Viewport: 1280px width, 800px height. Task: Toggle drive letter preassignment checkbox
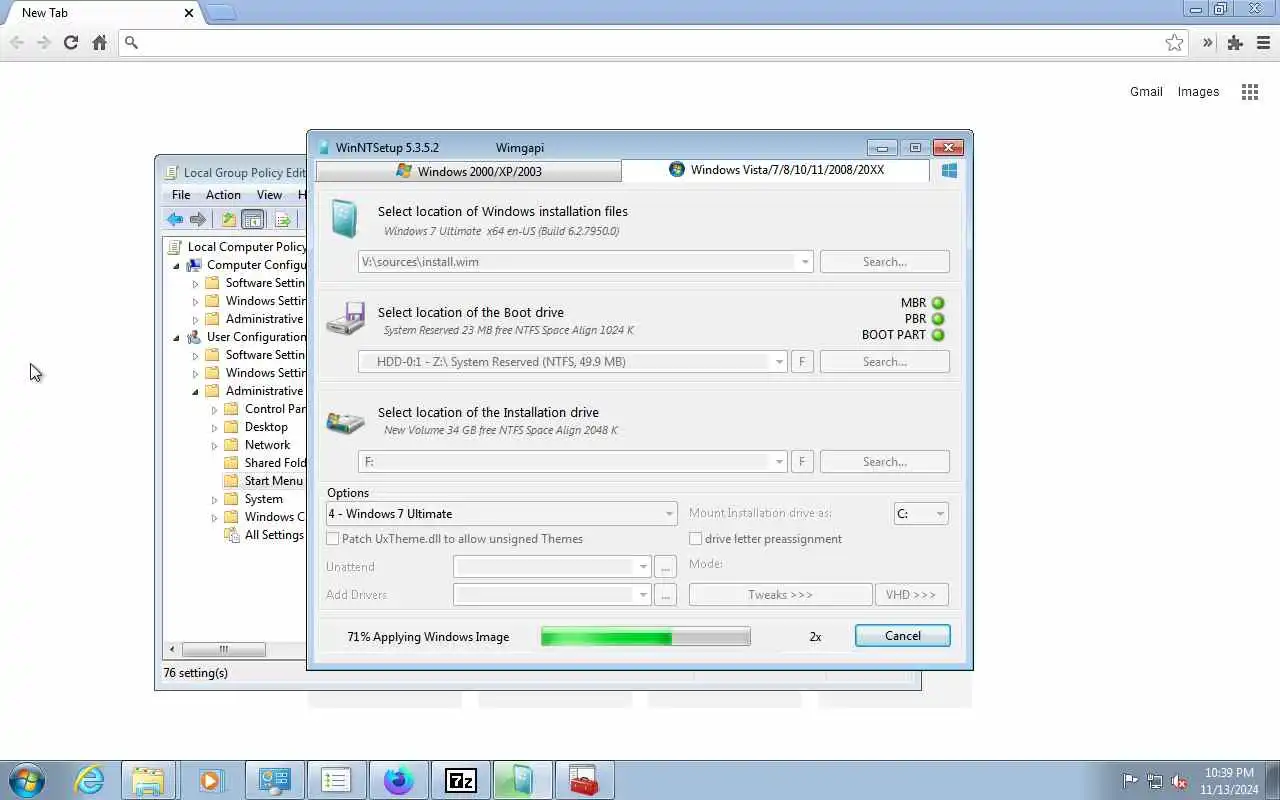pyautogui.click(x=695, y=539)
